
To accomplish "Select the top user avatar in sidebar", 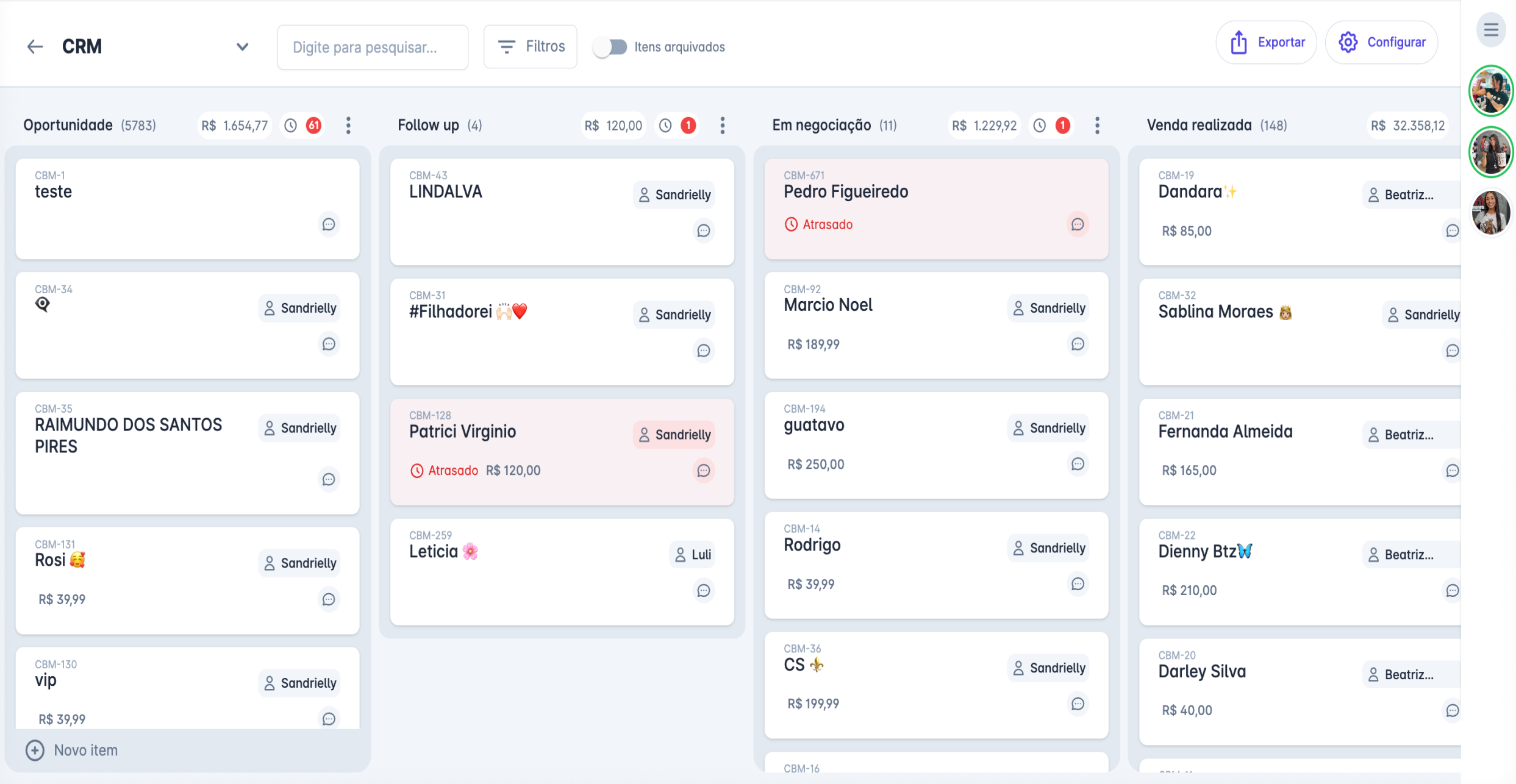I will (x=1490, y=91).
